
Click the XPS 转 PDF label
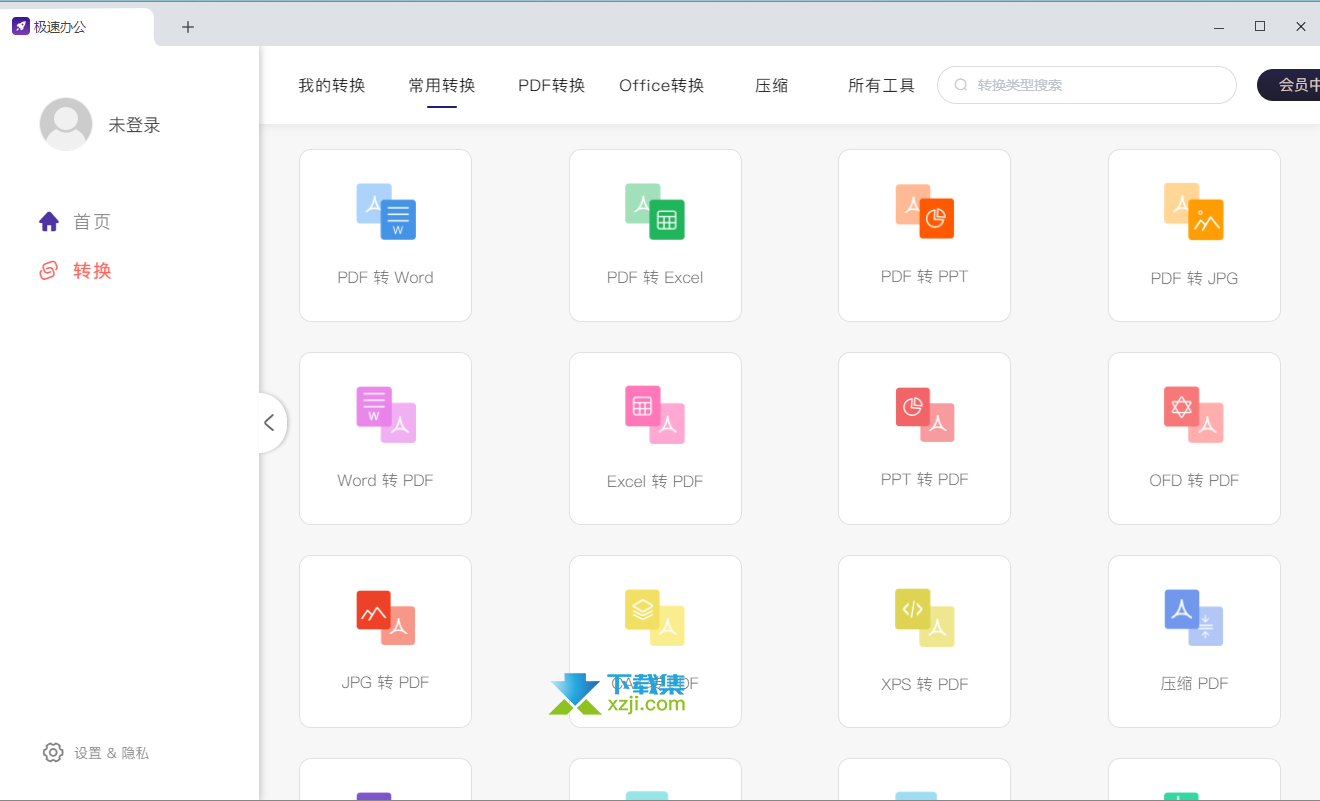pyautogui.click(x=925, y=684)
